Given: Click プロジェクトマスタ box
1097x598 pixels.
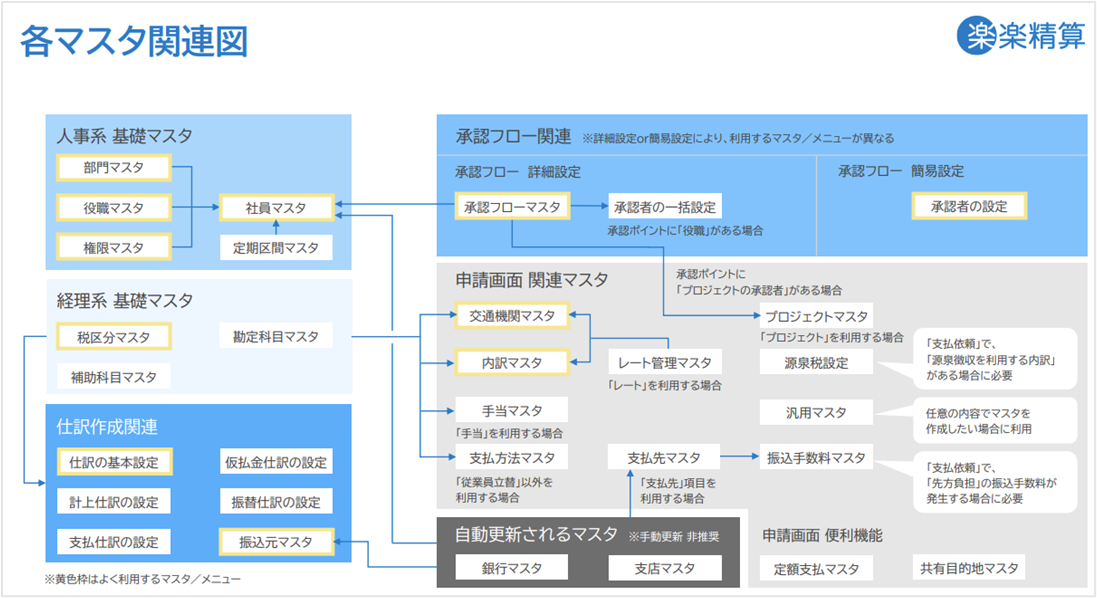Looking at the screenshot, I should point(816,316).
